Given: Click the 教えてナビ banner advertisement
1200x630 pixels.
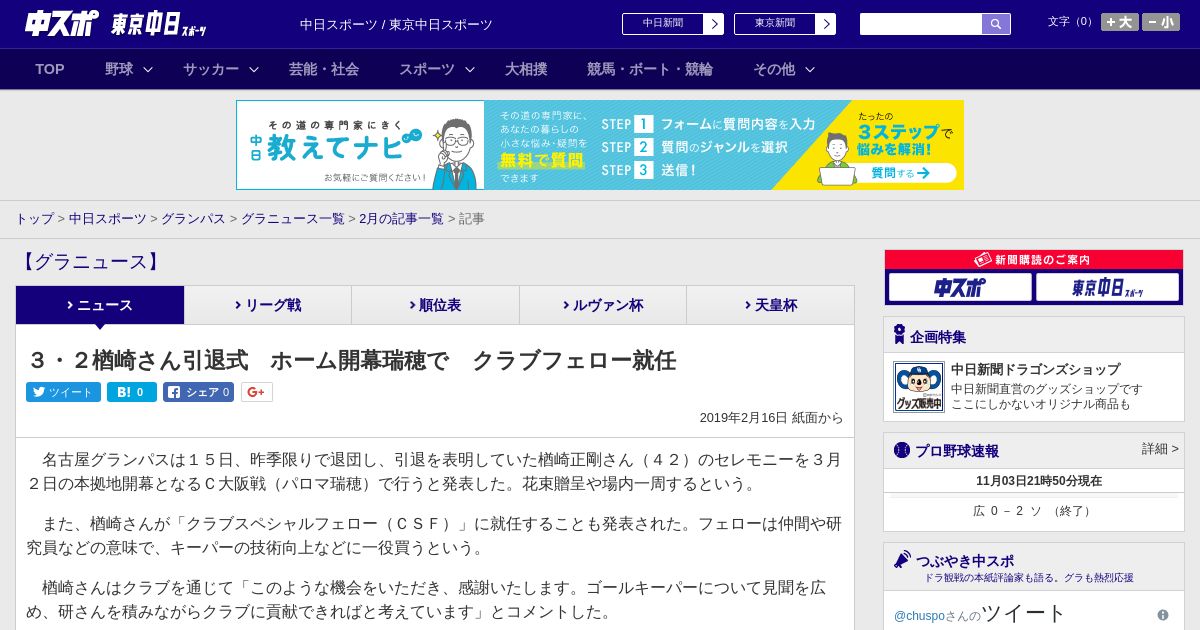Looking at the screenshot, I should click(x=600, y=145).
